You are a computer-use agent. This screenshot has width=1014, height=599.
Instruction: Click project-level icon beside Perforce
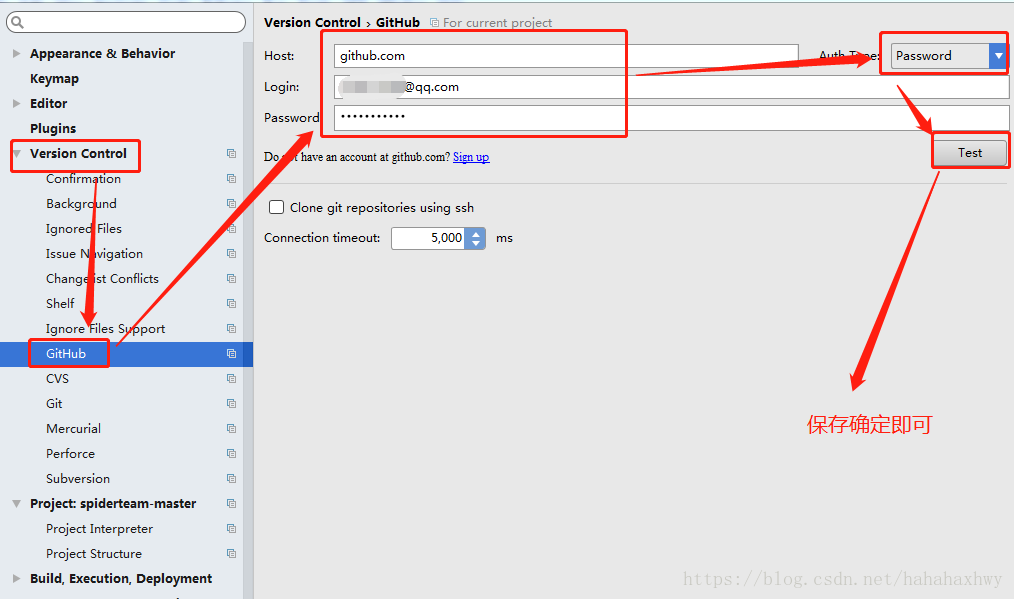tap(231, 453)
